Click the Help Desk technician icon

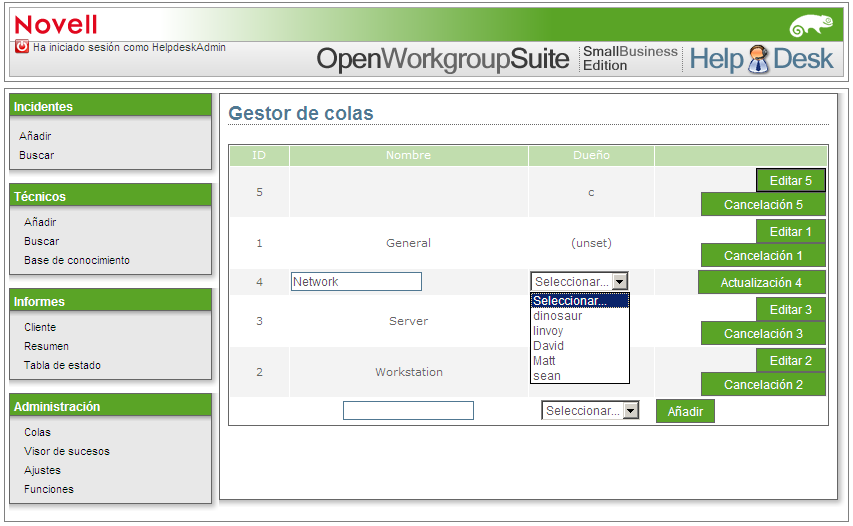click(x=758, y=59)
